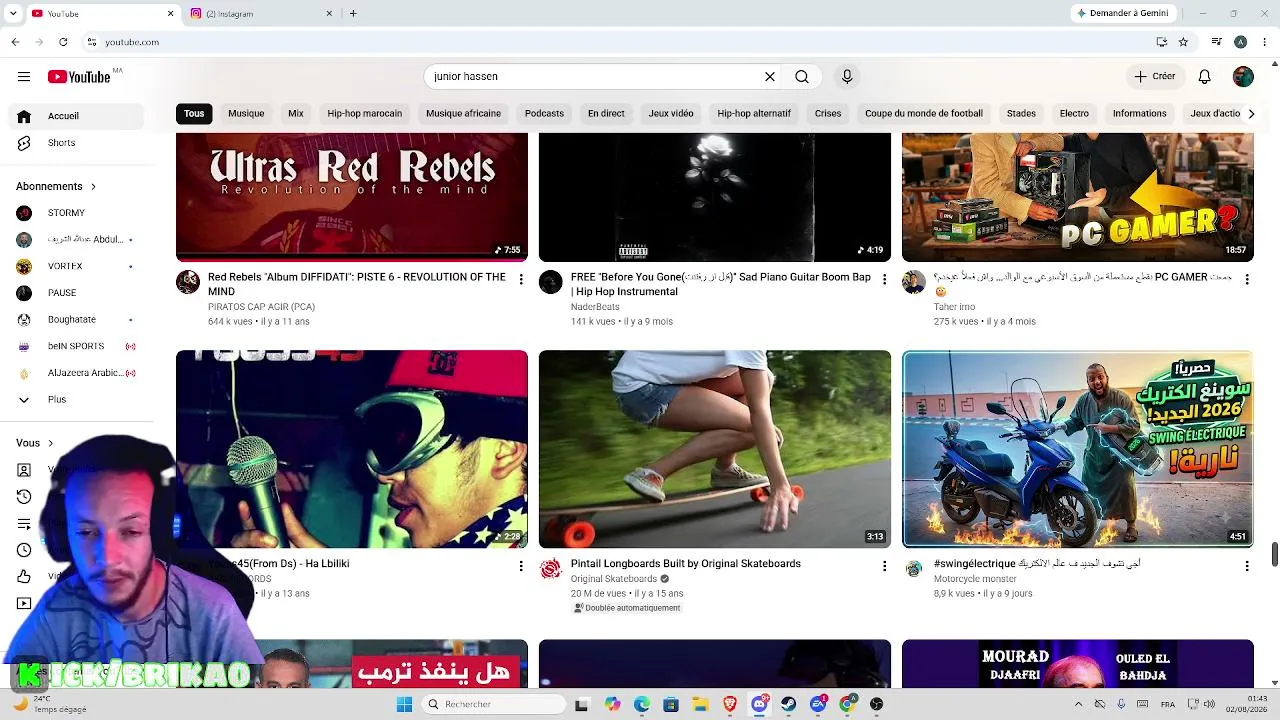The width and height of the screenshot is (1280, 720).
Task: Open the YouTube hamburger guide menu
Action: pyautogui.click(x=24, y=77)
